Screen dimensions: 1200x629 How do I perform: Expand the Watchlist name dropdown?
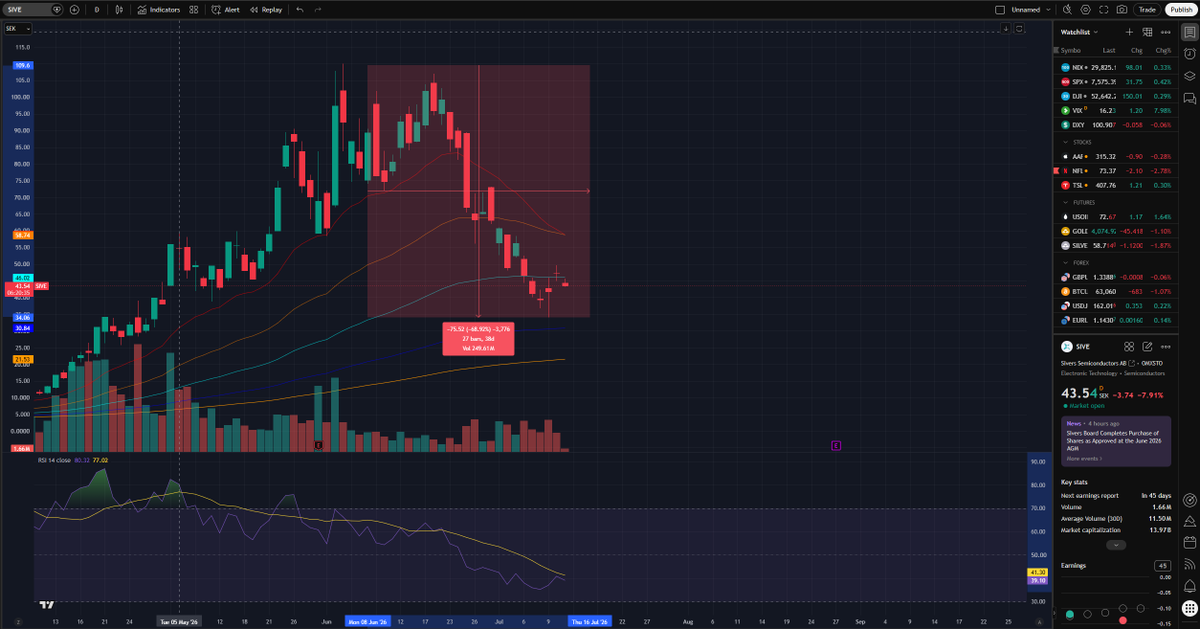1080,32
